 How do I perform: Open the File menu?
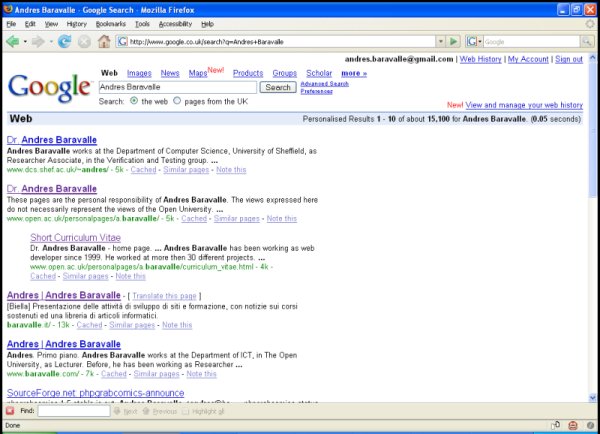pyautogui.click(x=11, y=24)
